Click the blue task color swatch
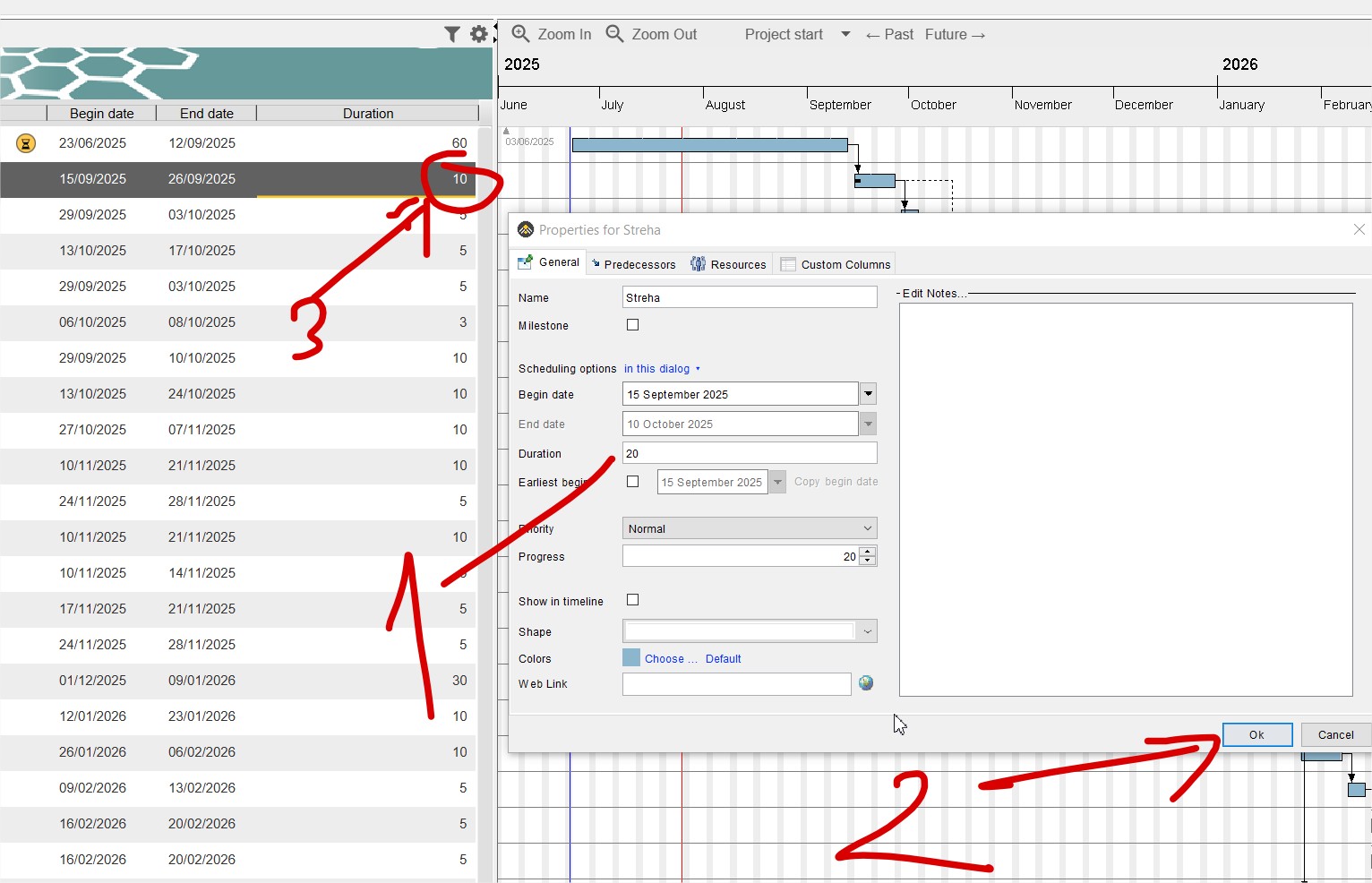Image resolution: width=1372 pixels, height=883 pixels. pyautogui.click(x=631, y=658)
